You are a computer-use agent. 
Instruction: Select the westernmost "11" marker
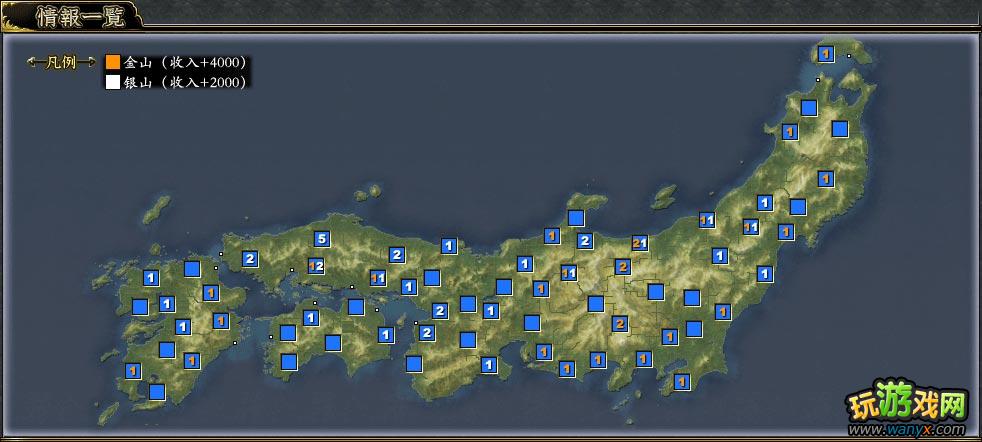378,277
